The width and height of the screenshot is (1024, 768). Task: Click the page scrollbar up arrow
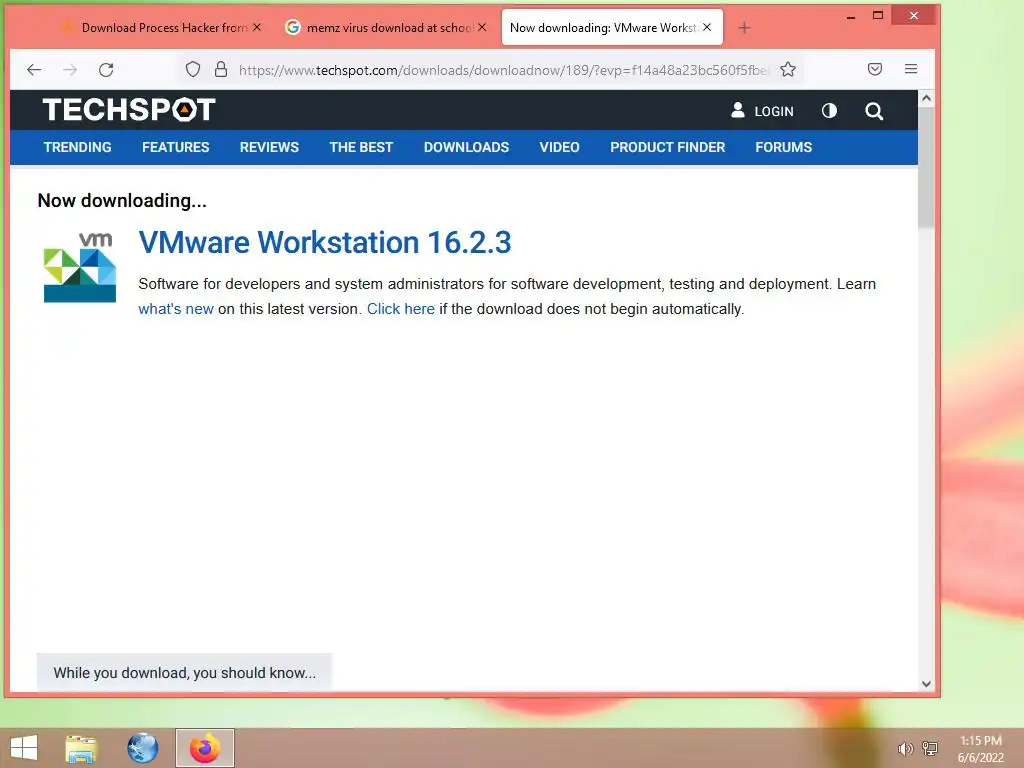[x=926, y=99]
